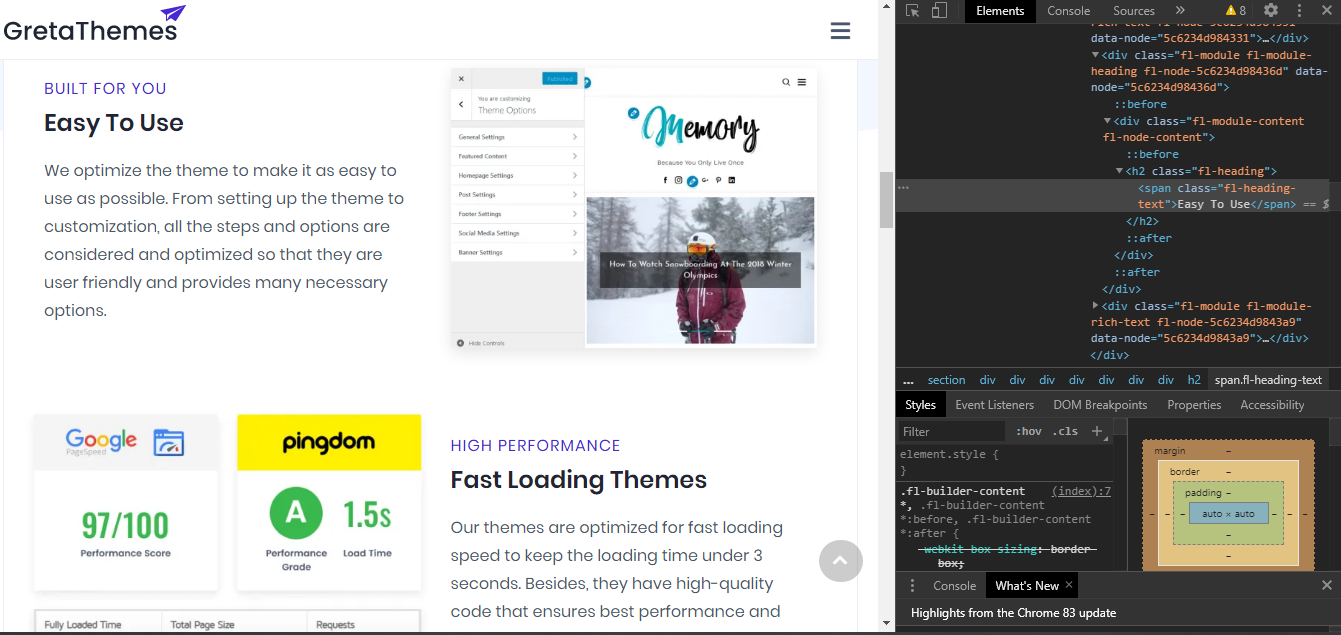Viewport: 1341px width, 635px height.
Task: Open the hamburger menu on GretaThemes site
Action: 840,31
